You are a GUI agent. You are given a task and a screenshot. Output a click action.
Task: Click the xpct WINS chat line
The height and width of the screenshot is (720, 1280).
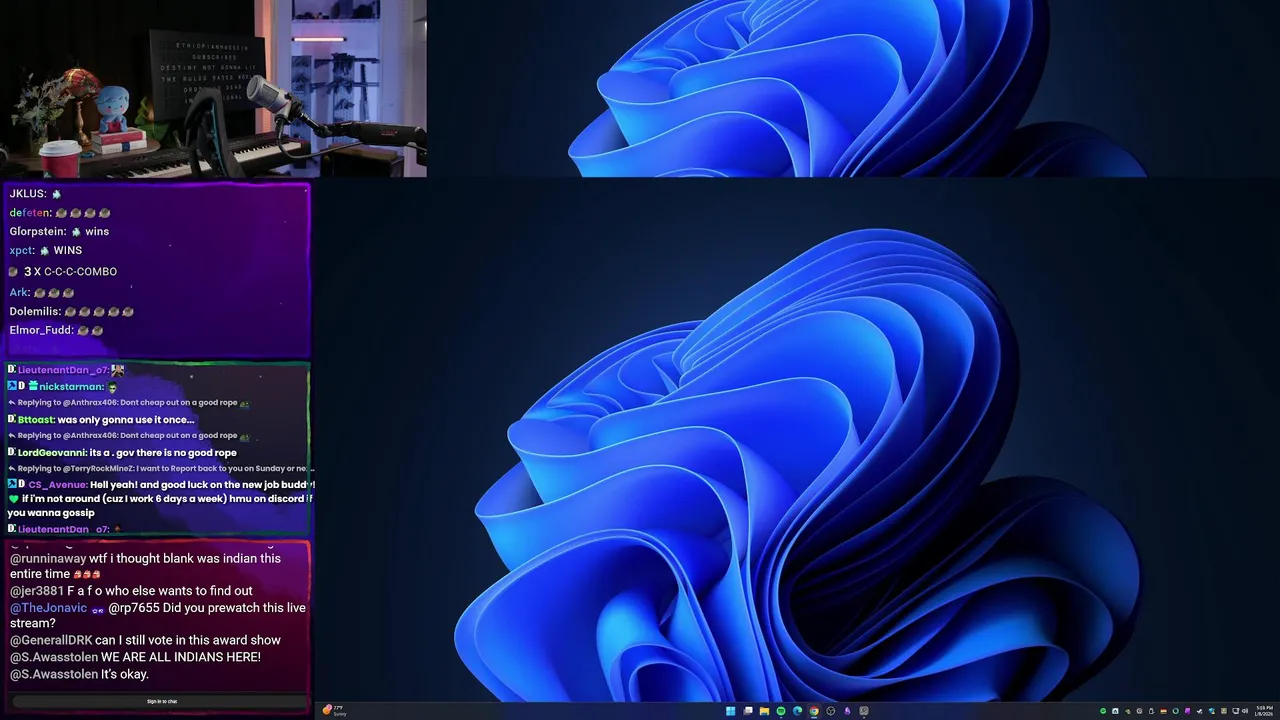click(46, 250)
